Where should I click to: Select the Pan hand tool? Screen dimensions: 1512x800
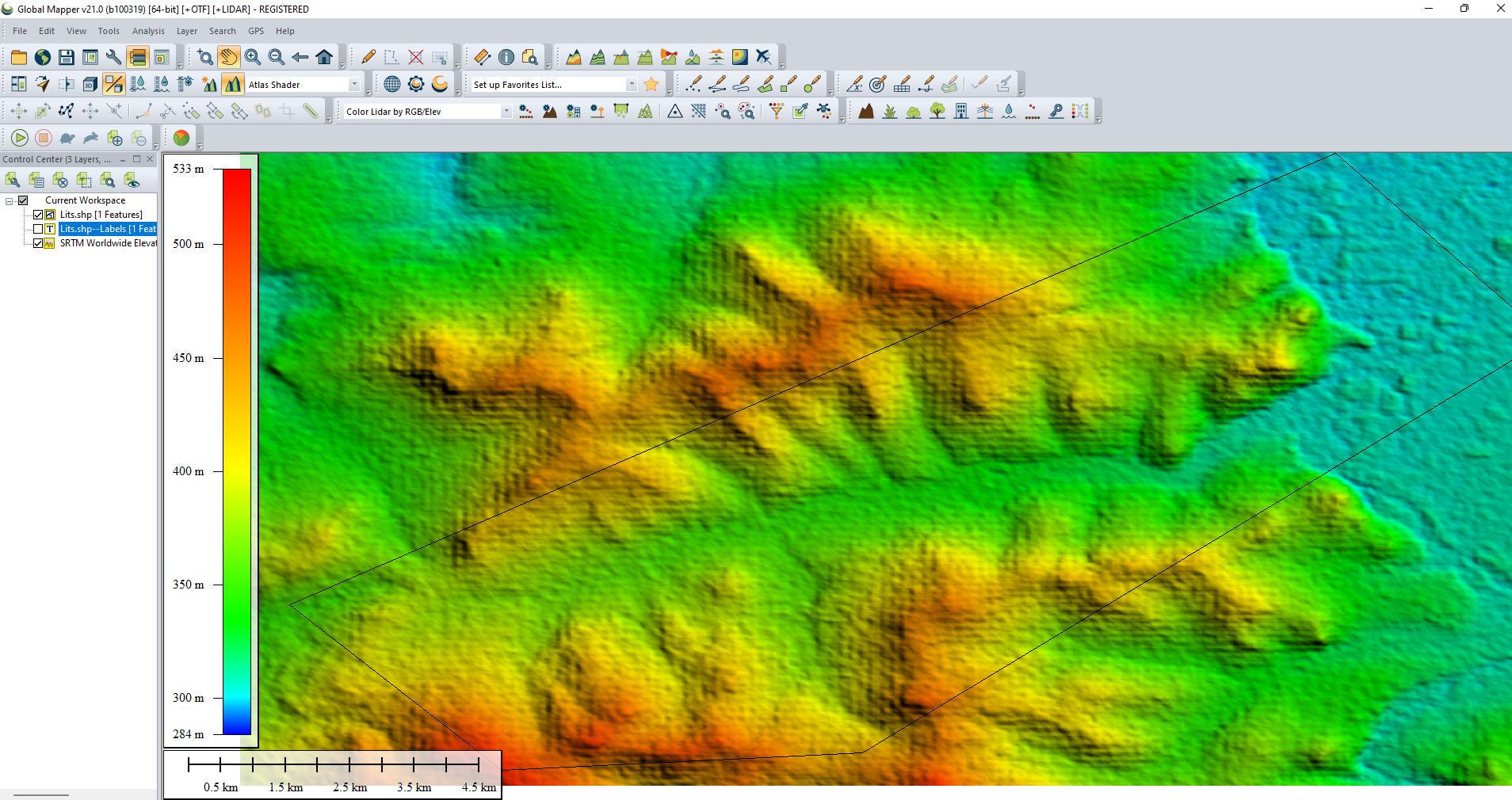[x=229, y=57]
